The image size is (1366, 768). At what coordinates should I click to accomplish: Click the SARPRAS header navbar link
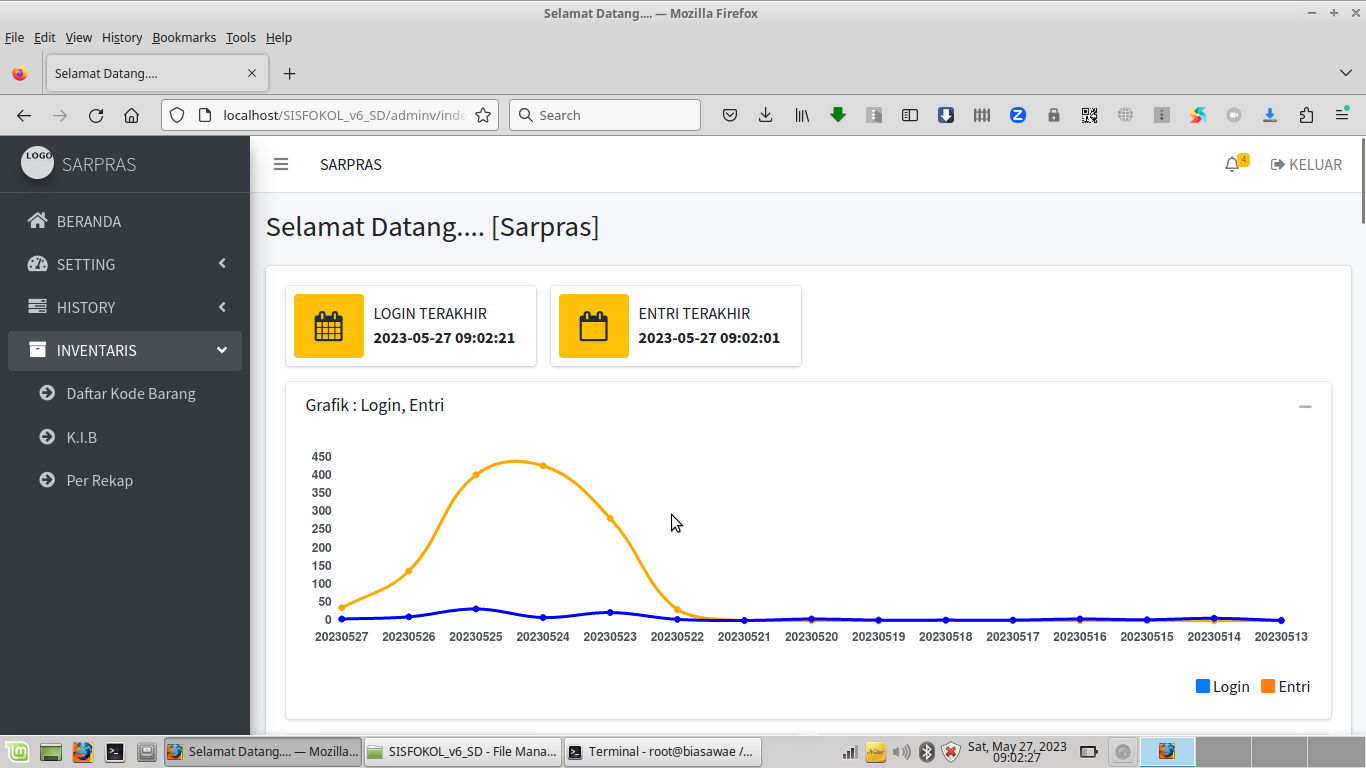point(351,164)
